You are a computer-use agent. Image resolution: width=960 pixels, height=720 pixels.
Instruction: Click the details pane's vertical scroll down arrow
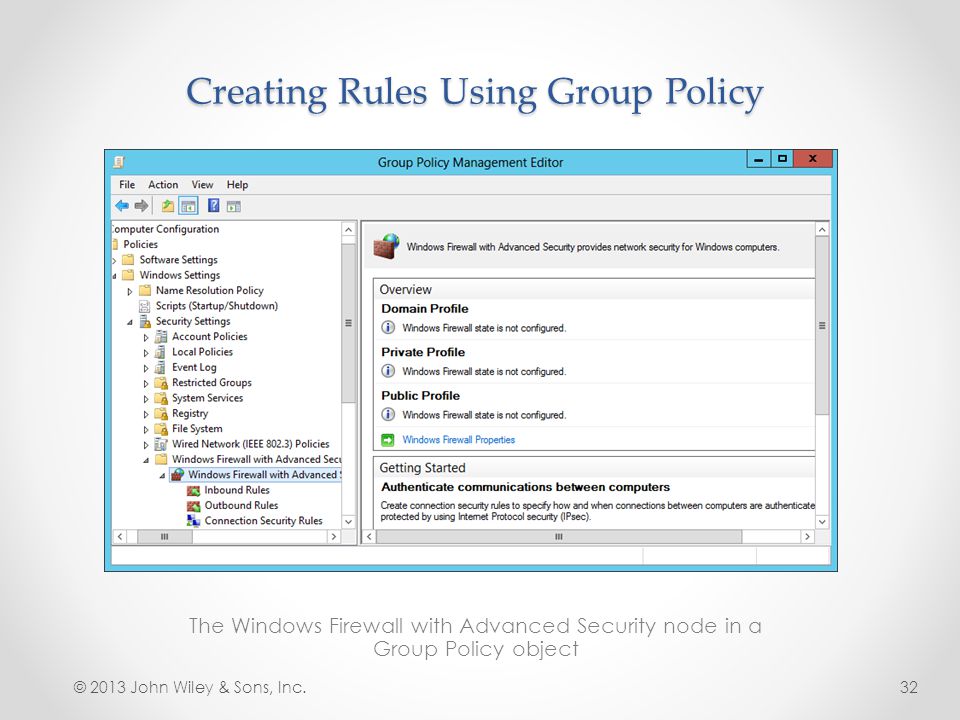click(x=822, y=522)
